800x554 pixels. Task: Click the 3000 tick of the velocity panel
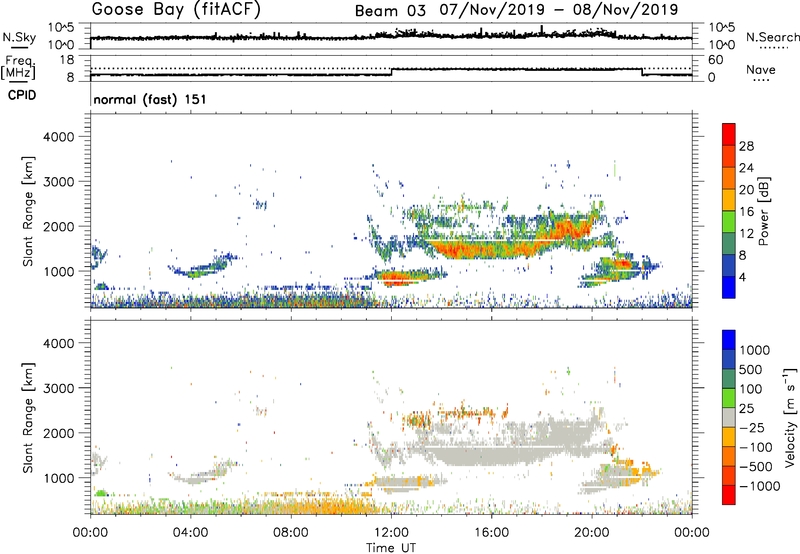pyautogui.click(x=59, y=388)
